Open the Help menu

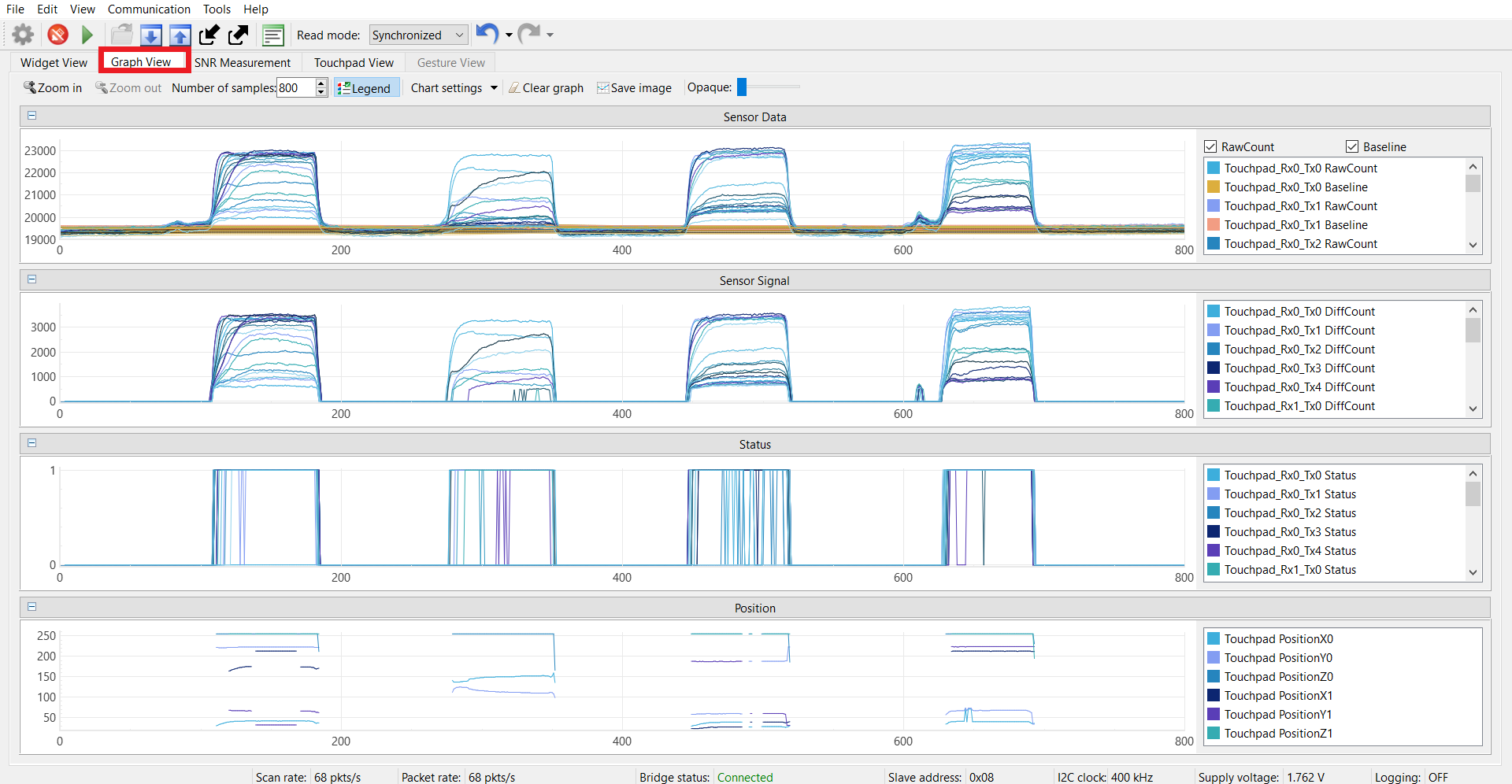pos(255,9)
